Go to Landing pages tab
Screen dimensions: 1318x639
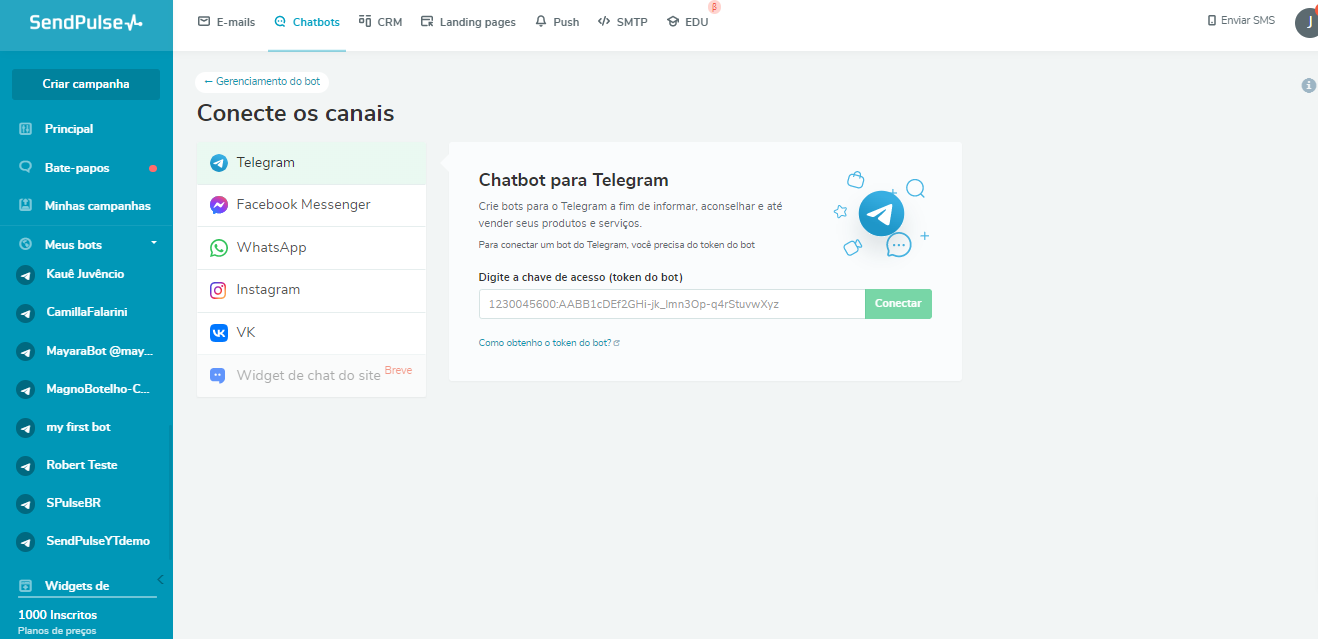pos(468,22)
